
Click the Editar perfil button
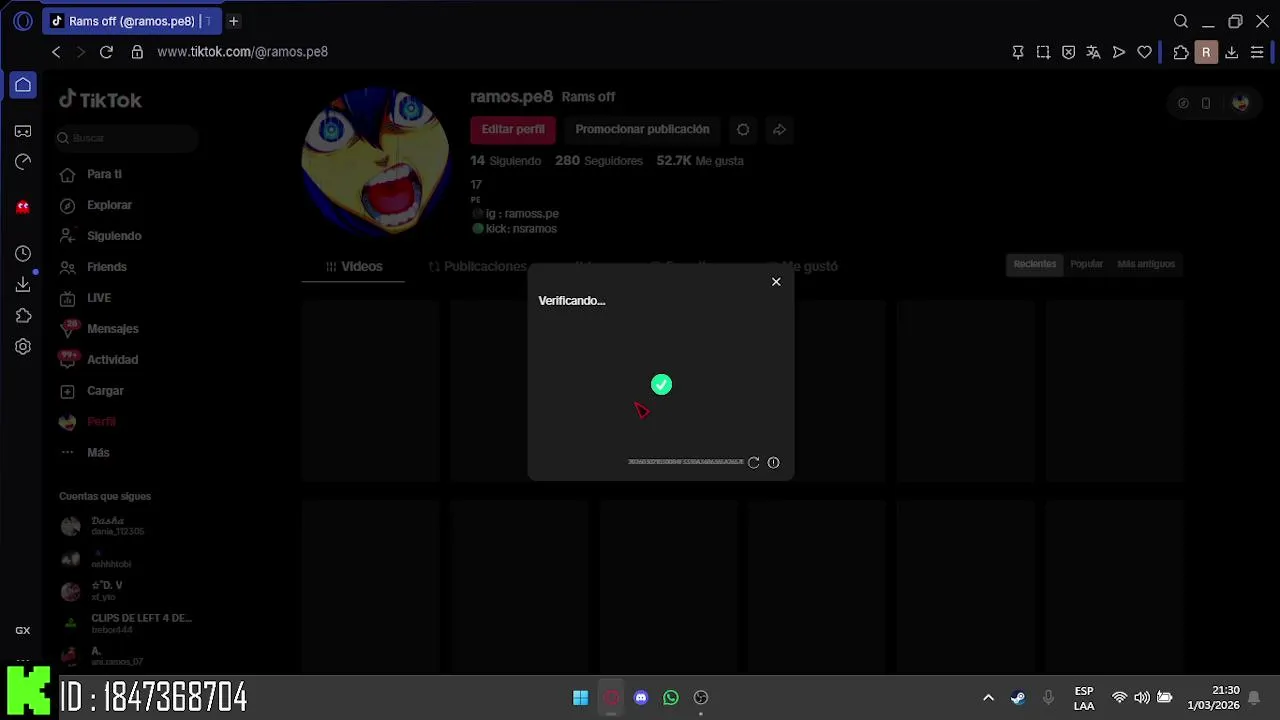coord(513,129)
